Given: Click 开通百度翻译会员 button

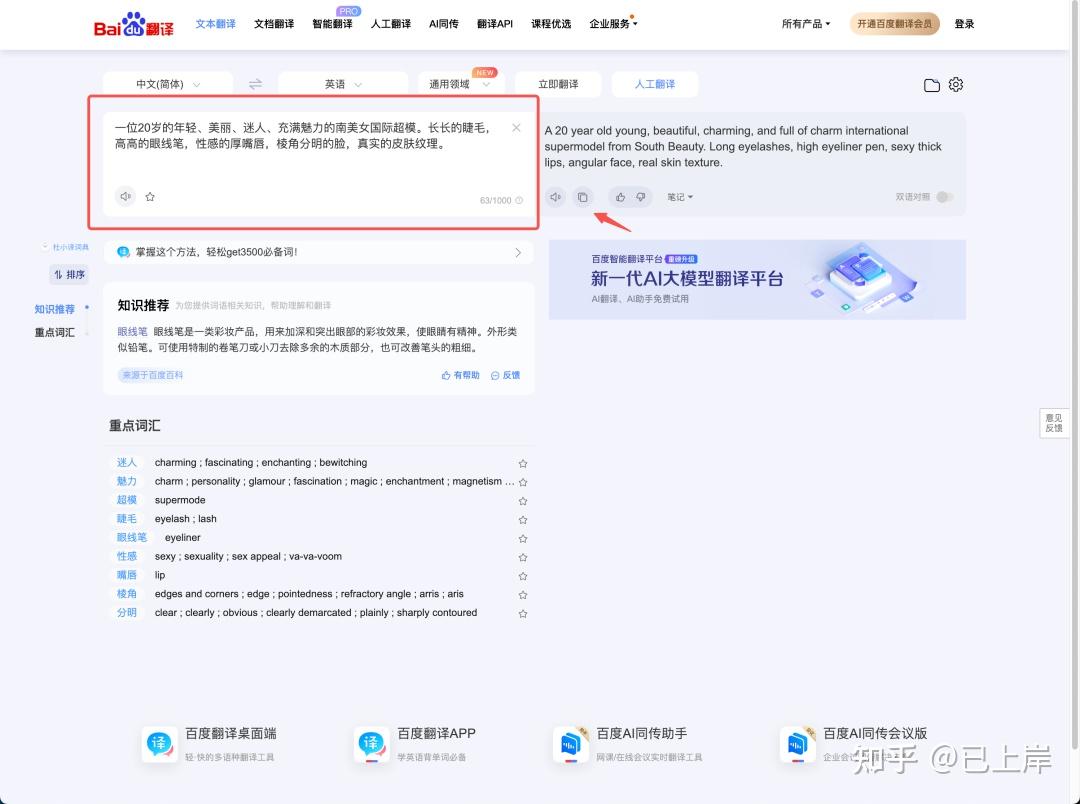Looking at the screenshot, I should point(894,23).
